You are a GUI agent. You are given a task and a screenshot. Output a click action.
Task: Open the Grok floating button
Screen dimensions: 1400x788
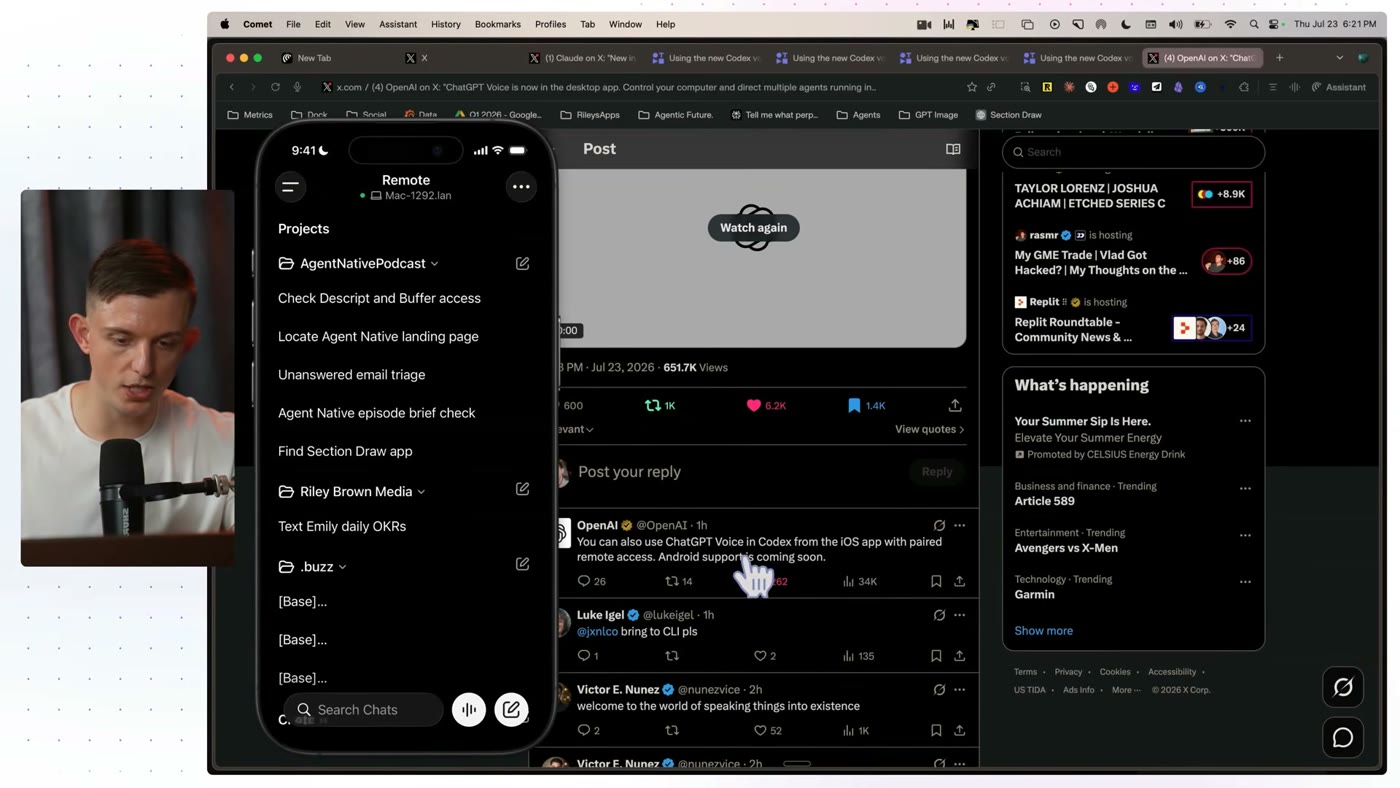(x=1343, y=687)
